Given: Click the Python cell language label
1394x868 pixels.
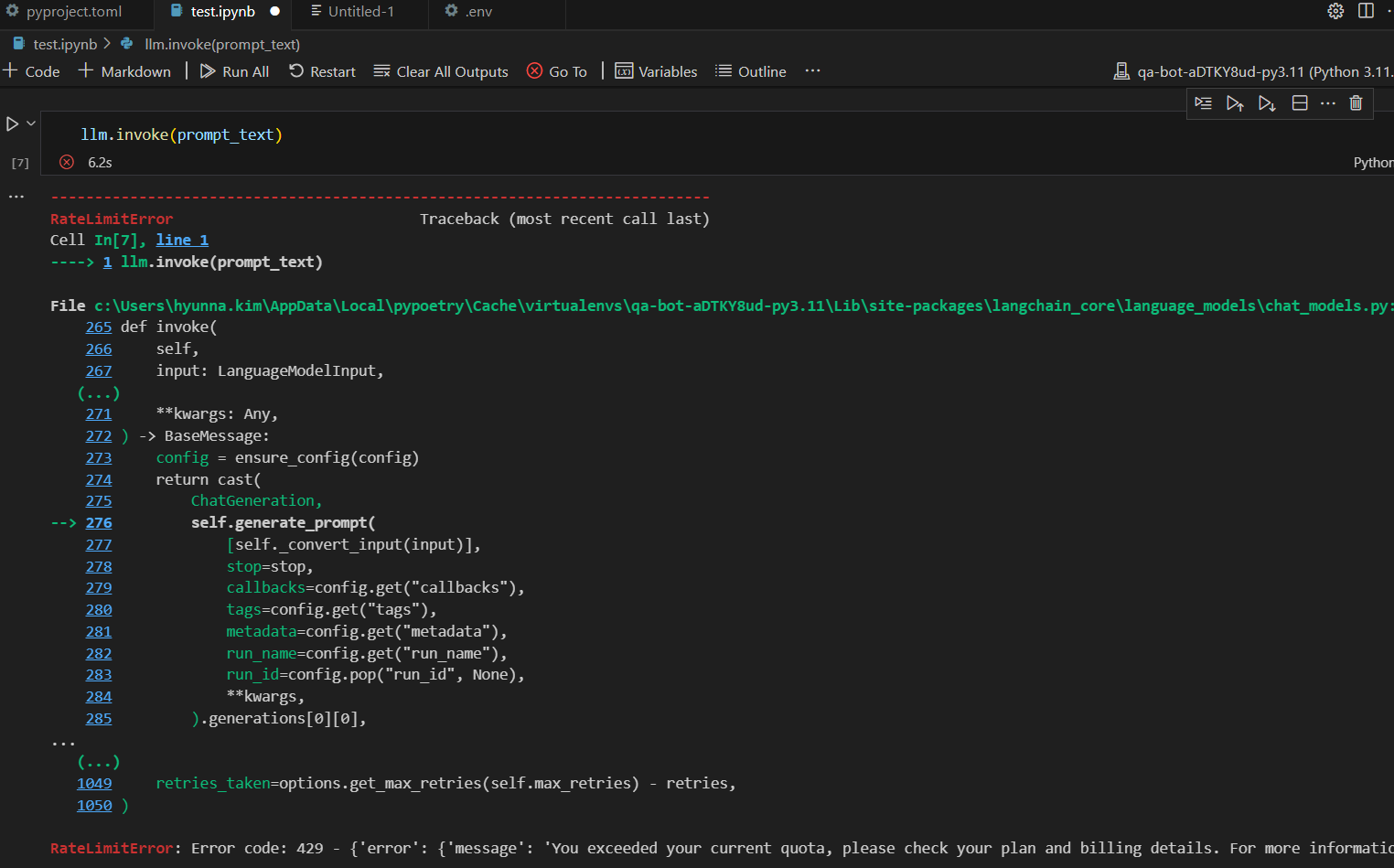Looking at the screenshot, I should (x=1373, y=162).
